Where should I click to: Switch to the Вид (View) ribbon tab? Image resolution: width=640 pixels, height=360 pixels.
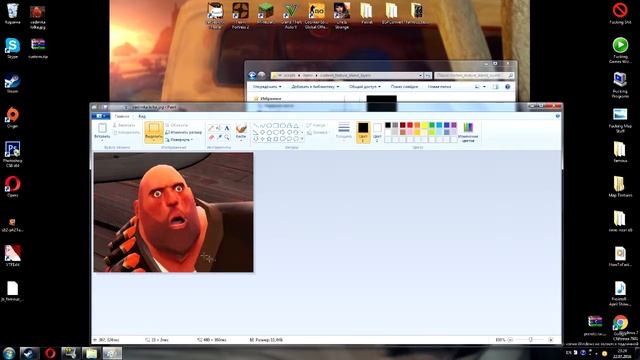click(142, 116)
